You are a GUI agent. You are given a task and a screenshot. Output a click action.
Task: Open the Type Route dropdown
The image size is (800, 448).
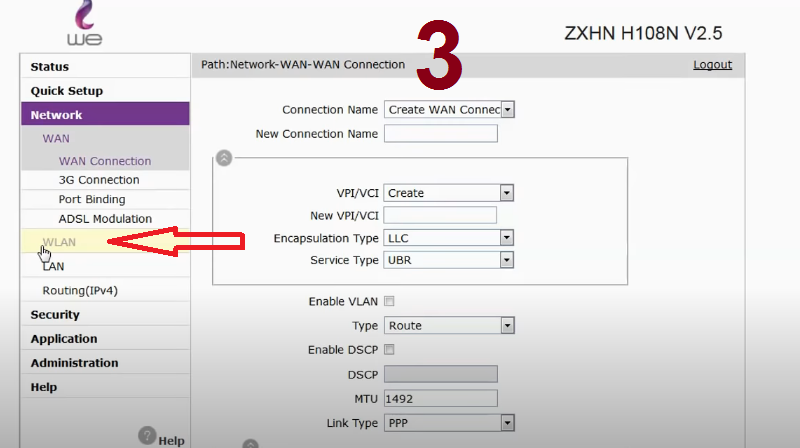coord(449,326)
